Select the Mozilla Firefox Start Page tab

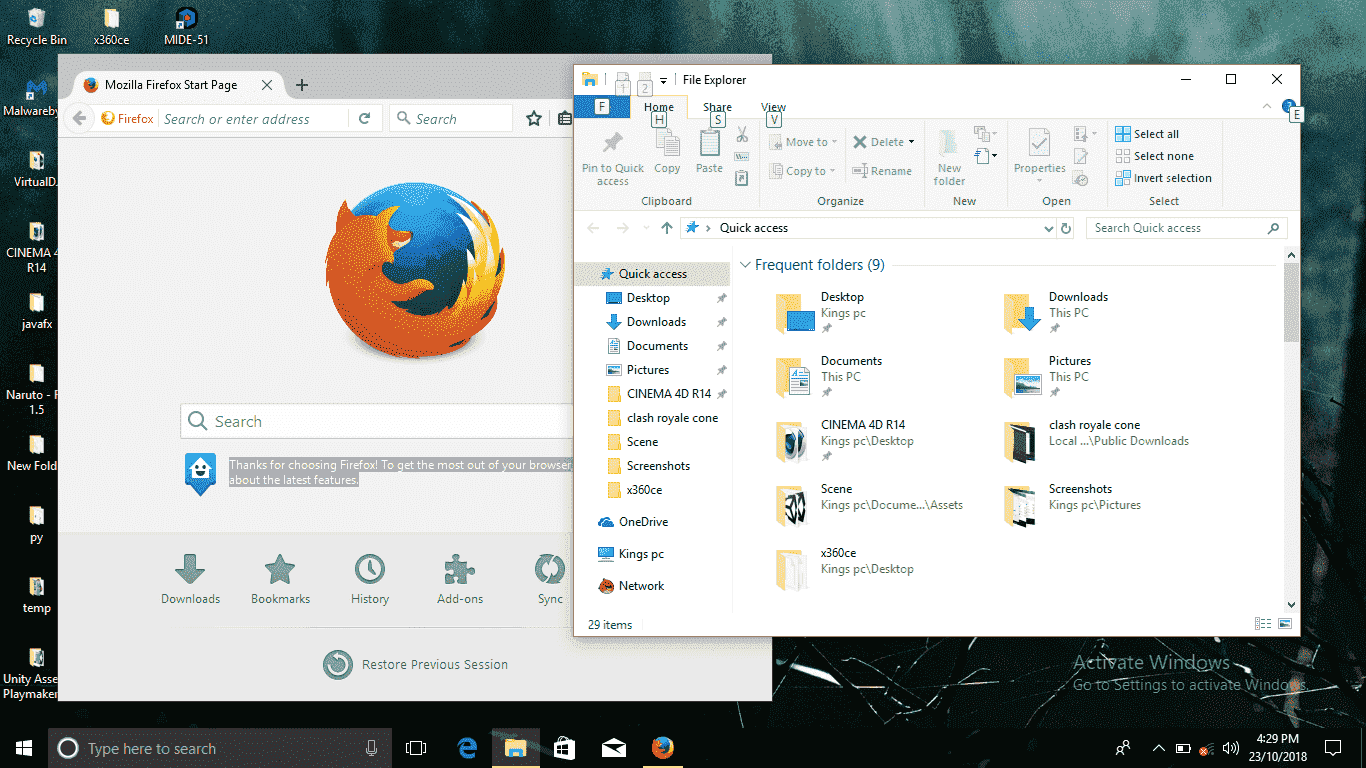pyautogui.click(x=178, y=85)
